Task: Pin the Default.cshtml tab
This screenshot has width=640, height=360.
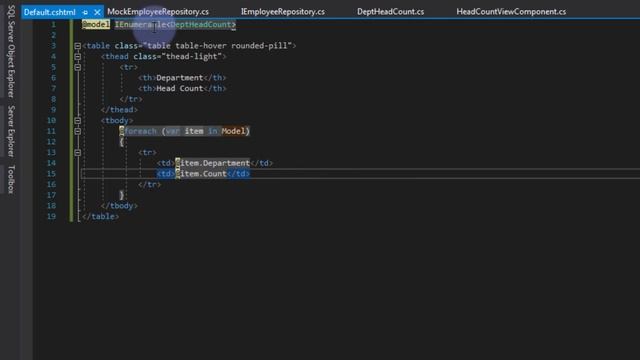Action: pyautogui.click(x=85, y=12)
